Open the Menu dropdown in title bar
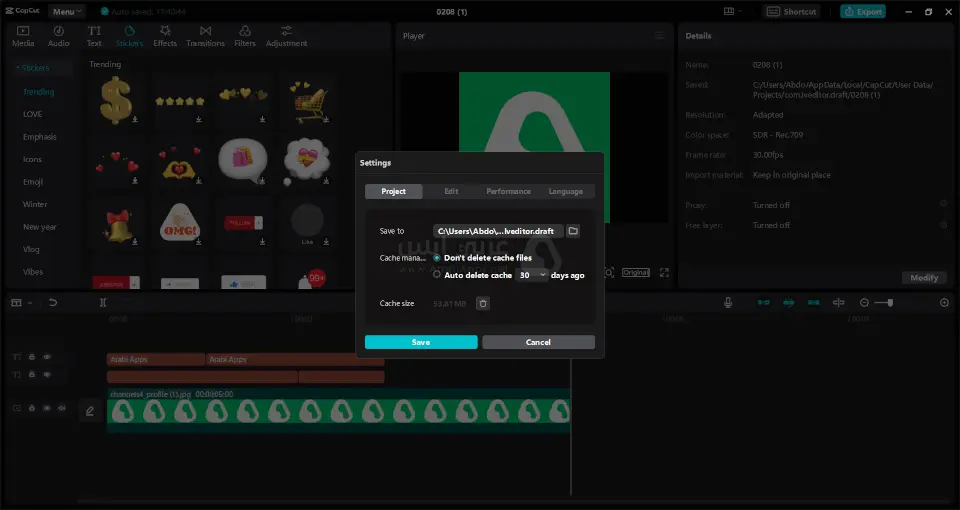The width and height of the screenshot is (960, 510). 67,12
